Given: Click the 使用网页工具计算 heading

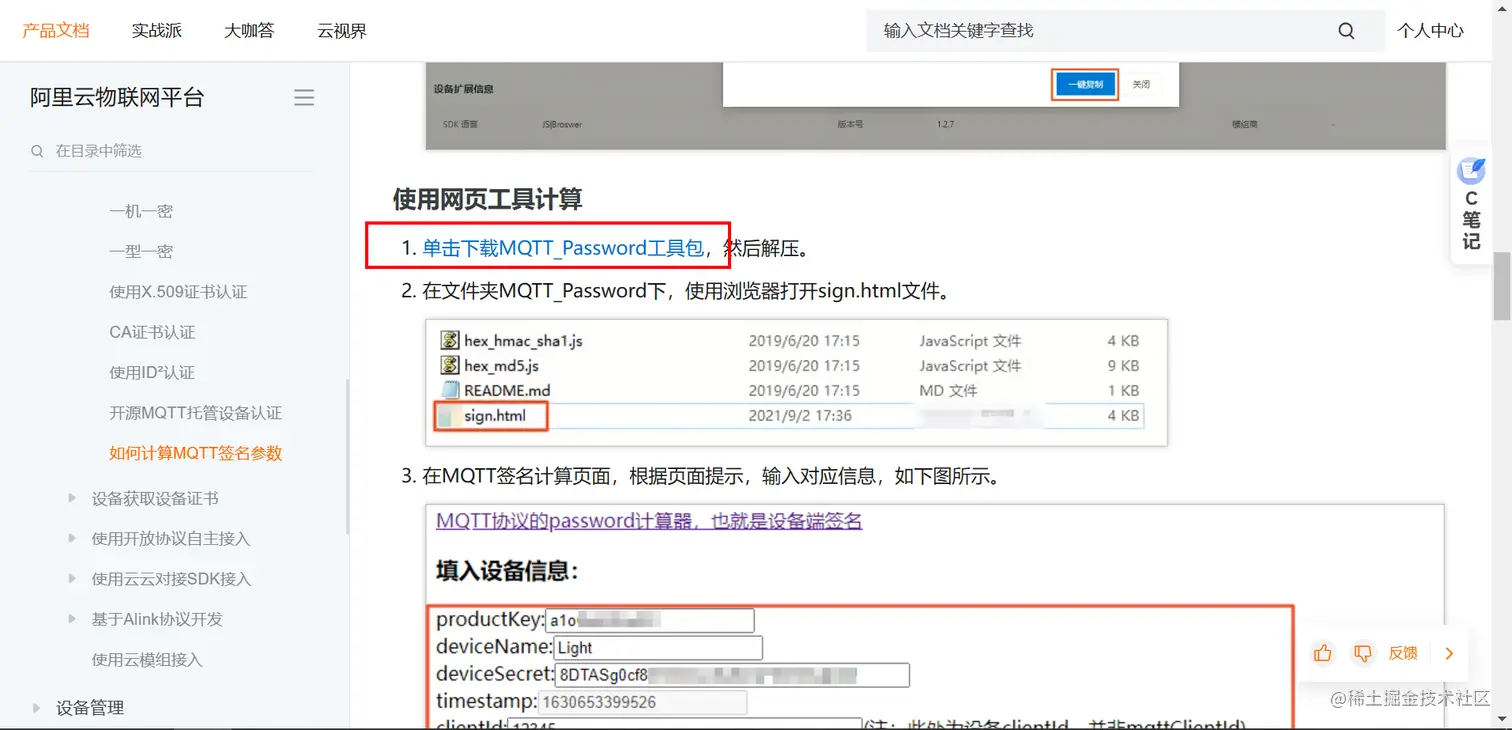Looking at the screenshot, I should coord(487,199).
